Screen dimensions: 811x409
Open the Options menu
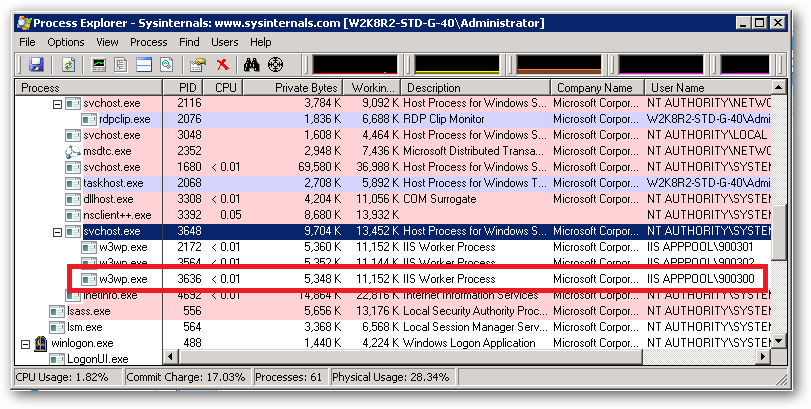pos(66,42)
